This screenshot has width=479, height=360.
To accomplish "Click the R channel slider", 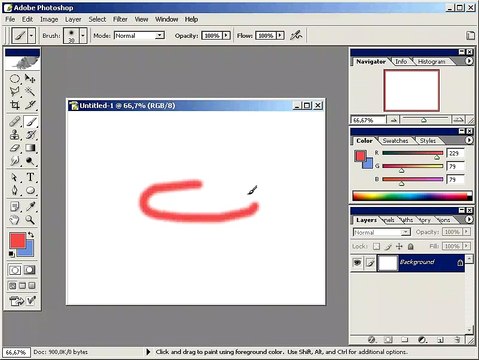I will pyautogui.click(x=413, y=153).
